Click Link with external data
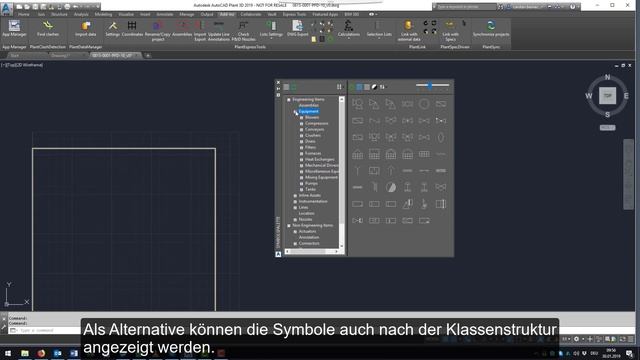Image resolution: width=640 pixels, height=360 pixels. 409,31
